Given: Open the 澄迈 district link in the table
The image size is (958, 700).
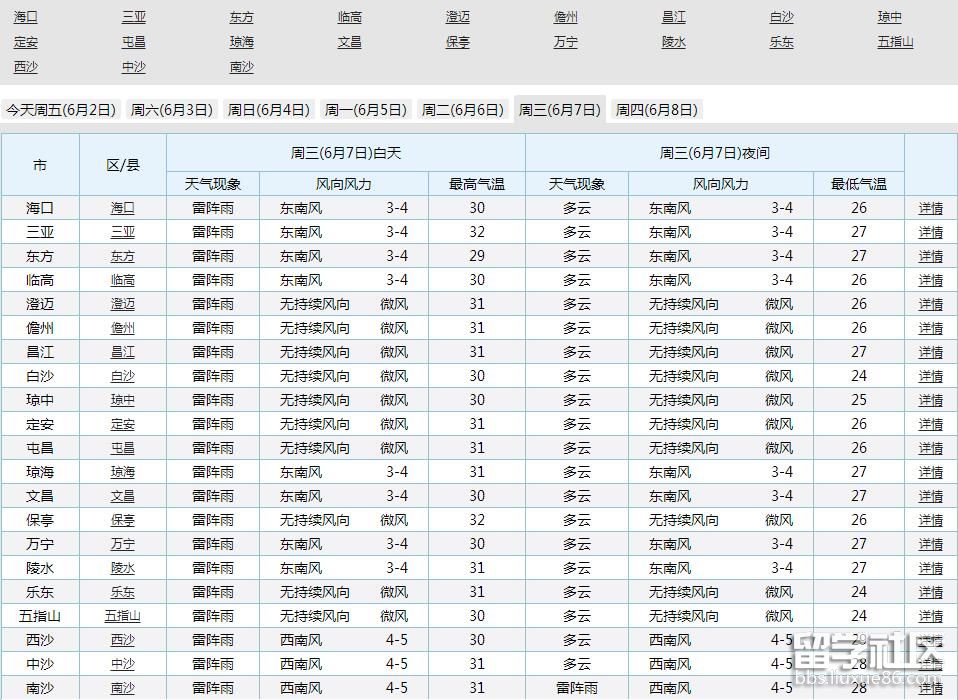Looking at the screenshot, I should tap(122, 303).
